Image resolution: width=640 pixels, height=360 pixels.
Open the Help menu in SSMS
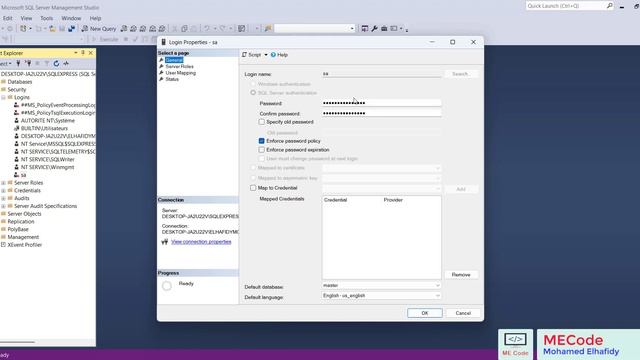click(x=95, y=18)
